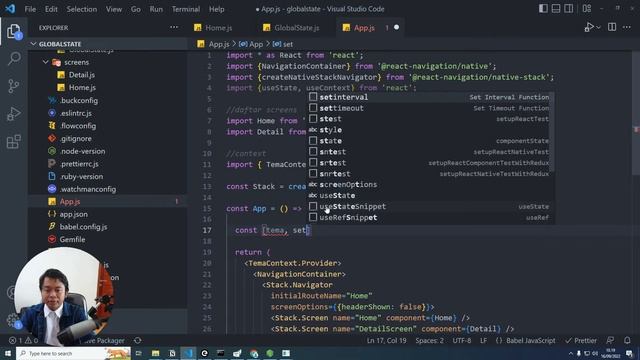Open app.json file
The width and height of the screenshot is (640, 360).
coord(73,214)
